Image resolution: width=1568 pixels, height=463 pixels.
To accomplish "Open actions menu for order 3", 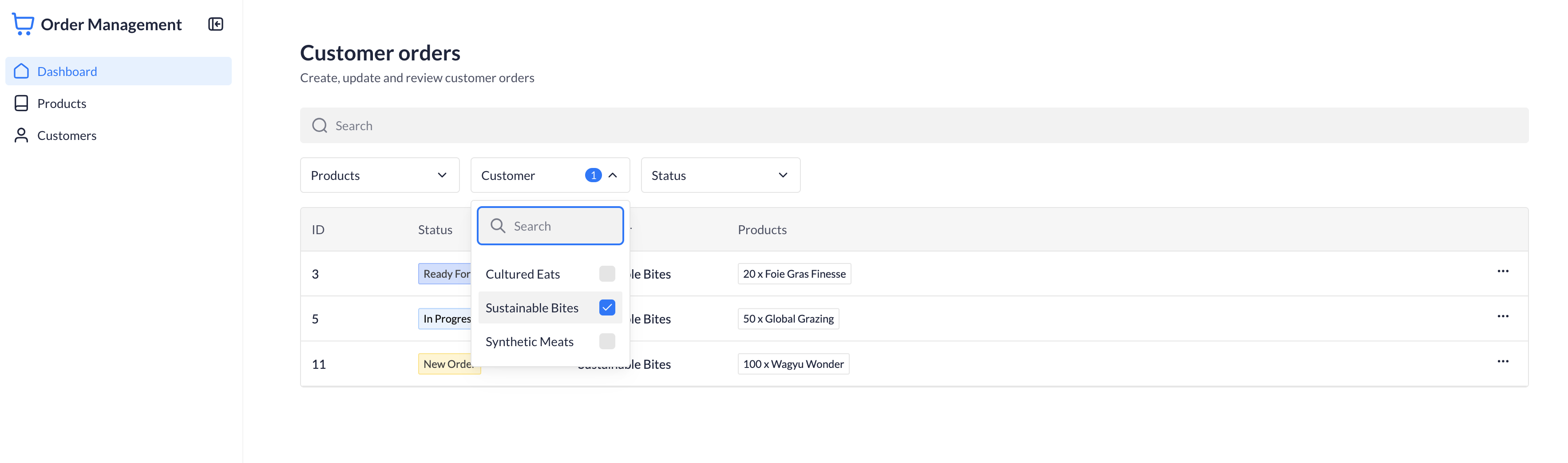I will [x=1504, y=271].
